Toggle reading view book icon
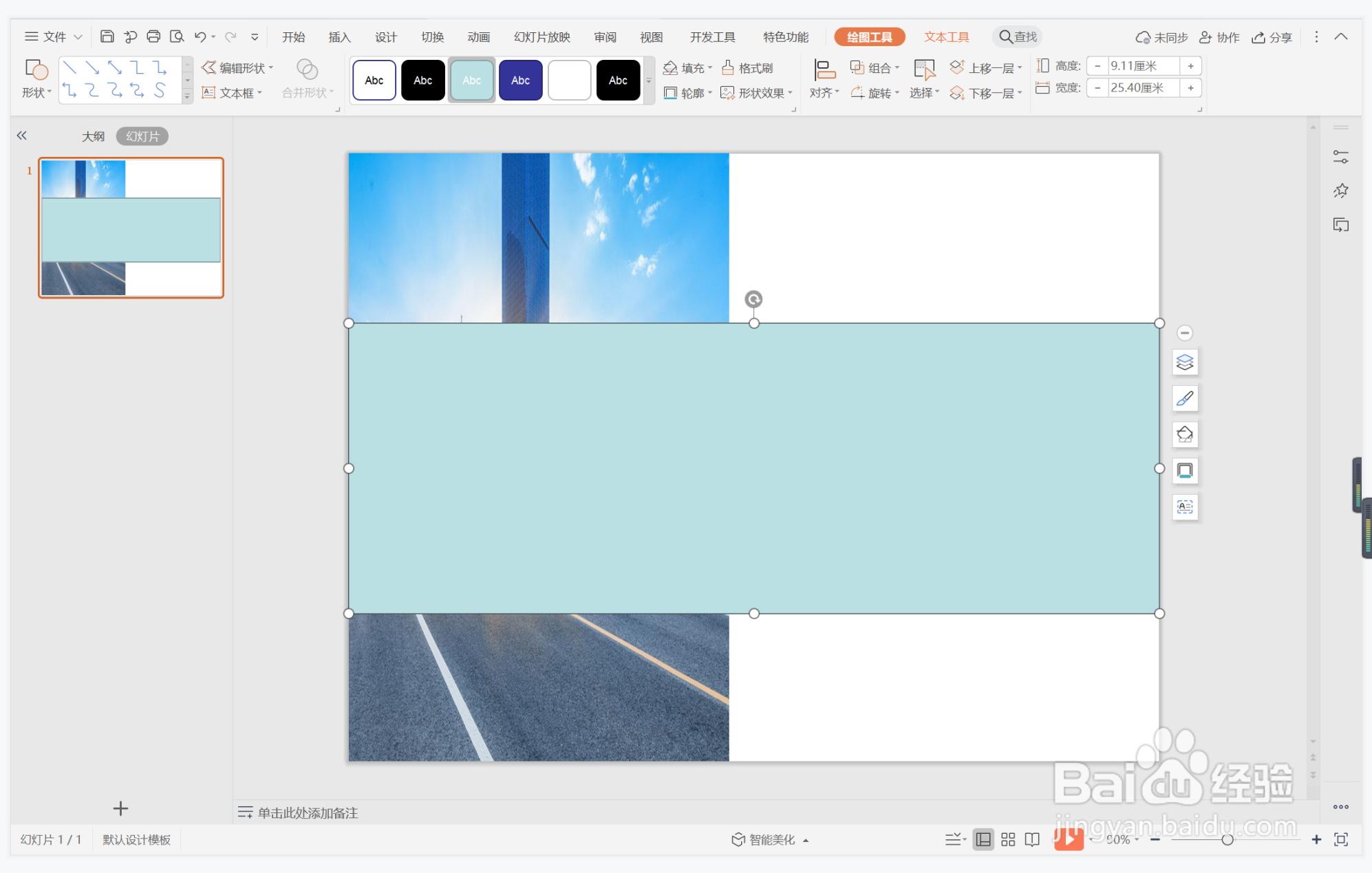 pos(1032,839)
